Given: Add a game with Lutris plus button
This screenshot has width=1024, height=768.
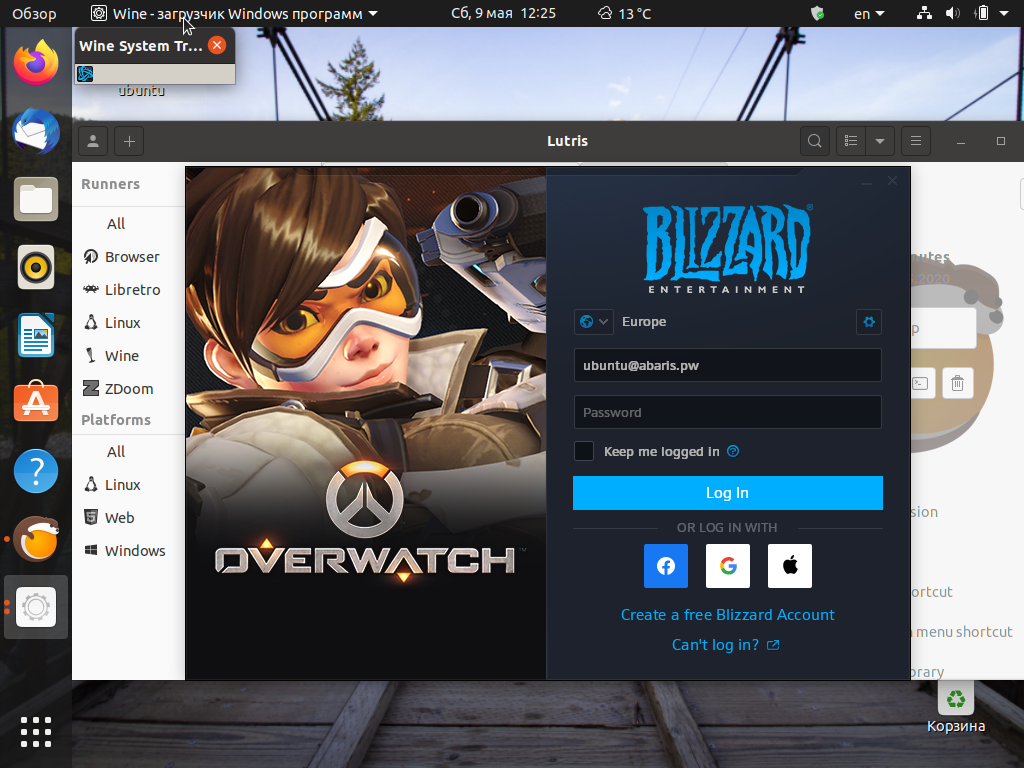Looking at the screenshot, I should click(x=129, y=141).
